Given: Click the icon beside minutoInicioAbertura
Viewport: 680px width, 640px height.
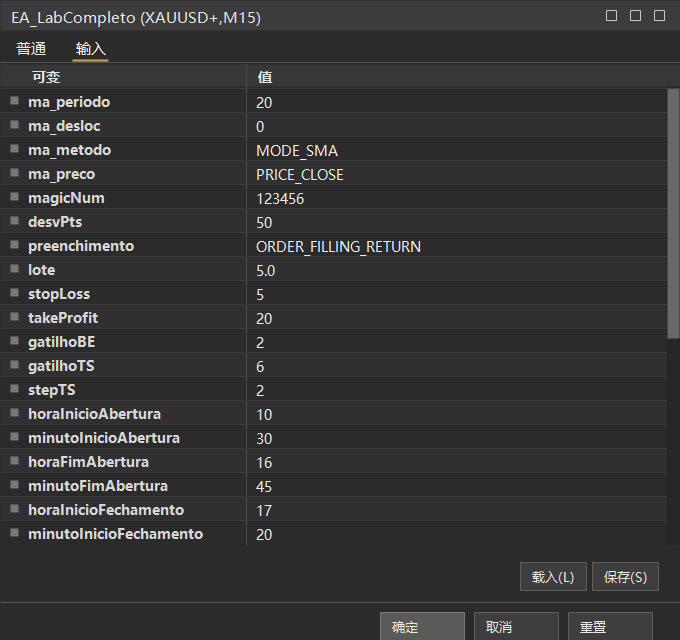Looking at the screenshot, I should coord(14,437).
